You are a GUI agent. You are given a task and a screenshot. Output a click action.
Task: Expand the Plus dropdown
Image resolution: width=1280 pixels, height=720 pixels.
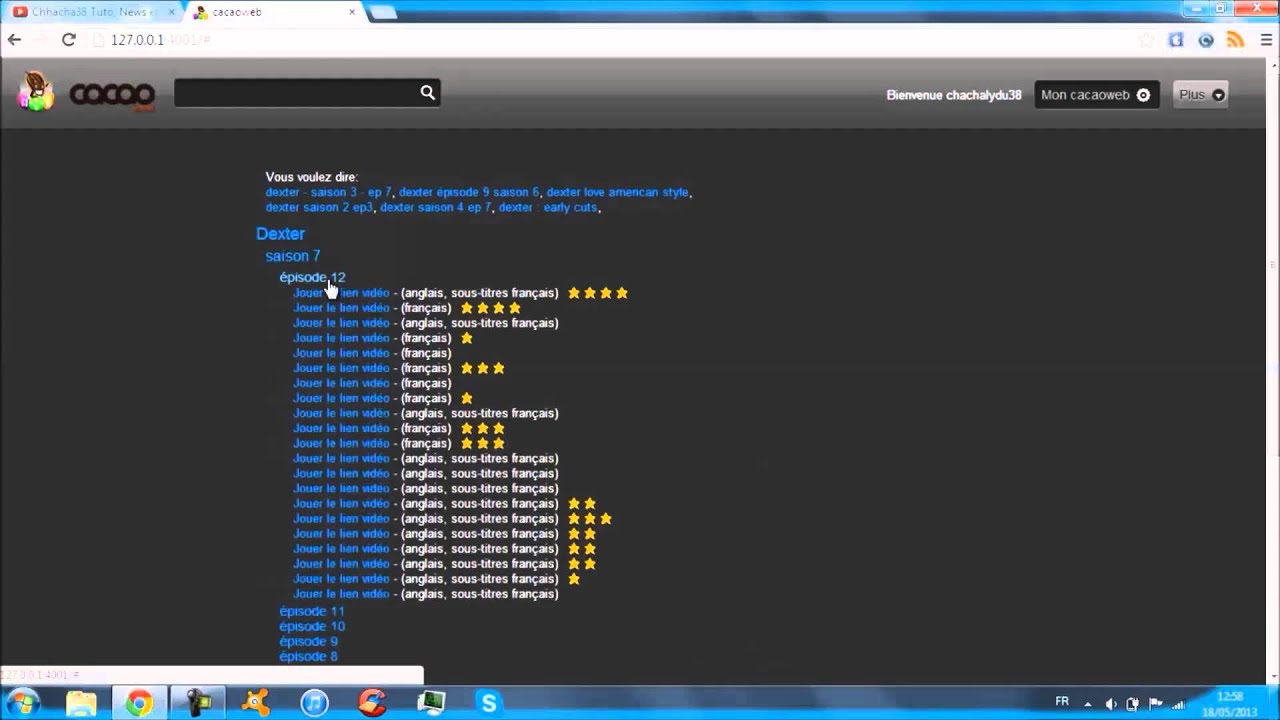coord(1201,95)
